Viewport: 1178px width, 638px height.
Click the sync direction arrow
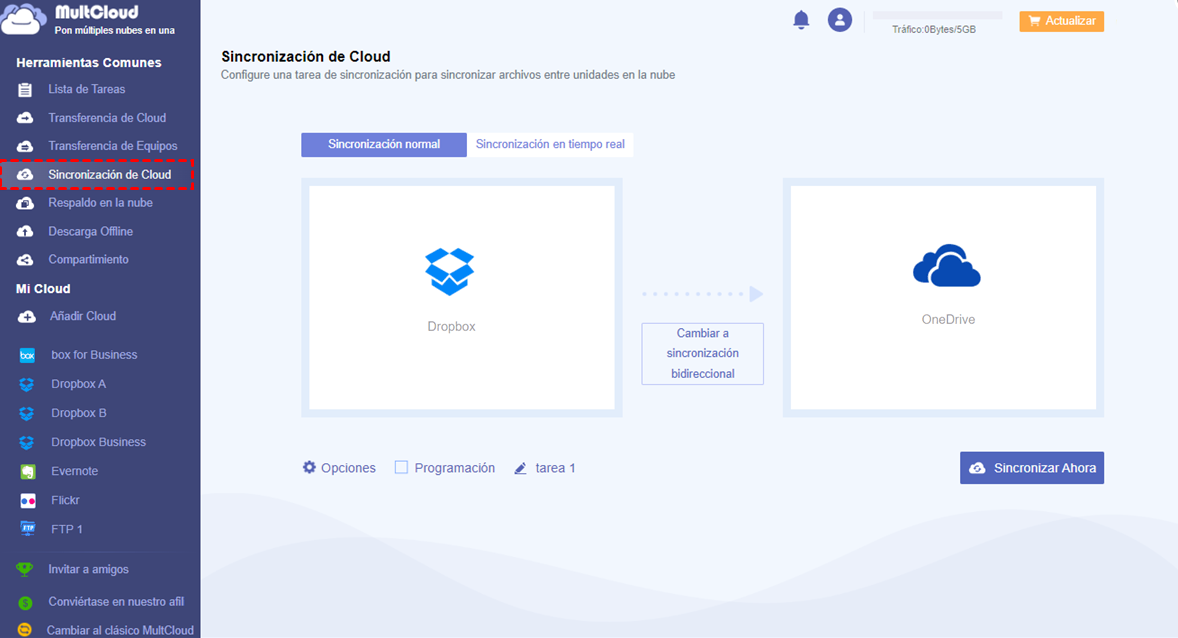[702, 294]
